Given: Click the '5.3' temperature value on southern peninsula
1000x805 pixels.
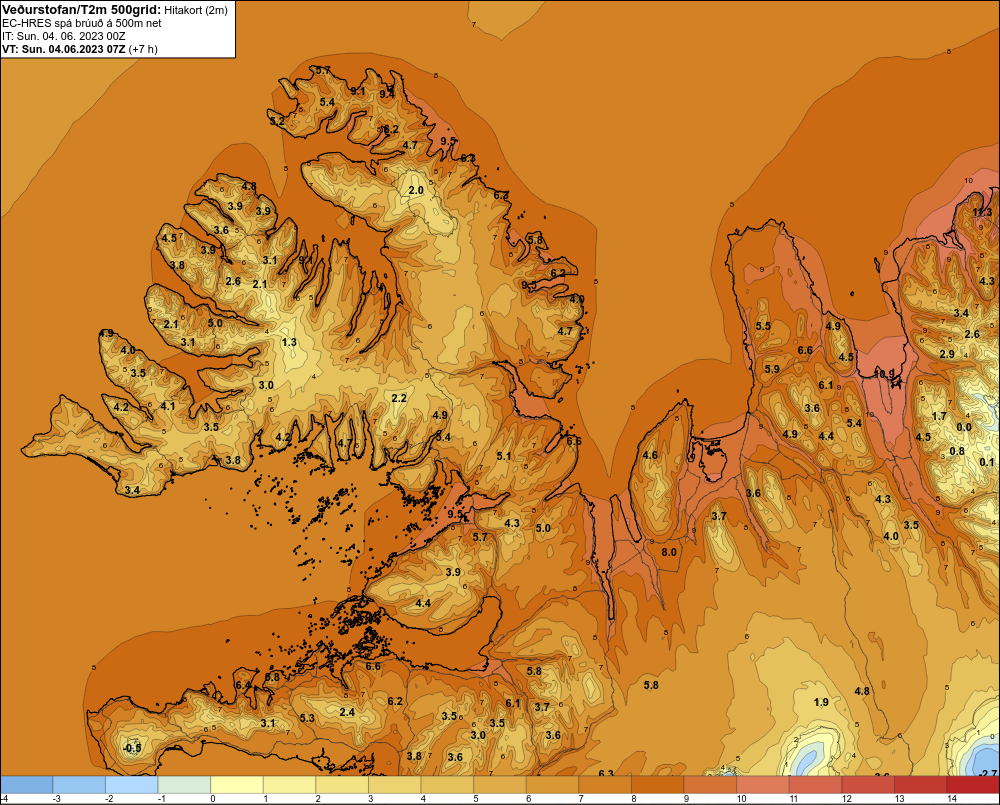Looking at the screenshot, I should [x=307, y=718].
